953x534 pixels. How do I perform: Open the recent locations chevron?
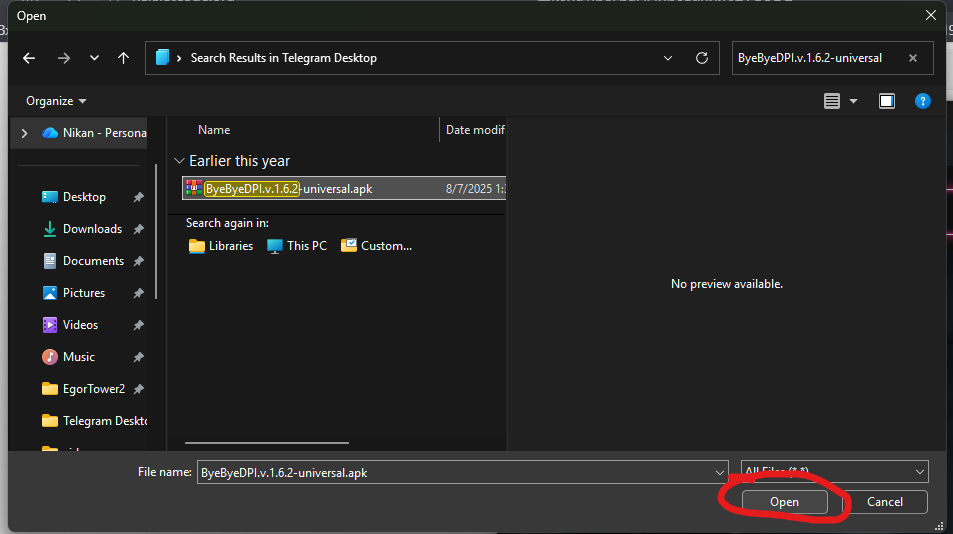tap(94, 58)
